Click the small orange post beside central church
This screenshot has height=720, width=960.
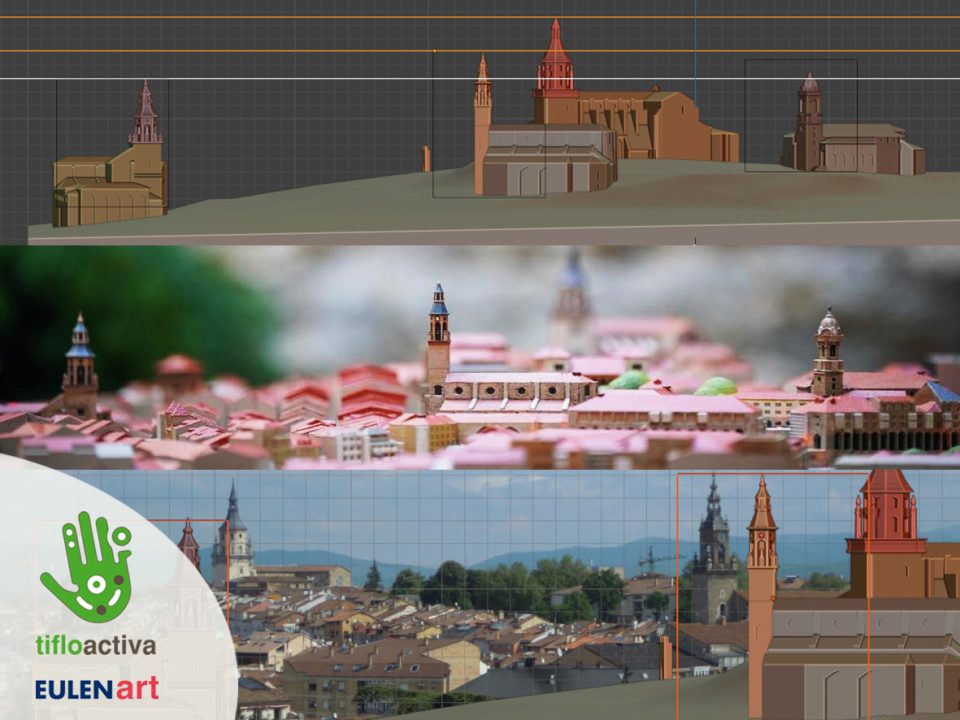(x=427, y=159)
